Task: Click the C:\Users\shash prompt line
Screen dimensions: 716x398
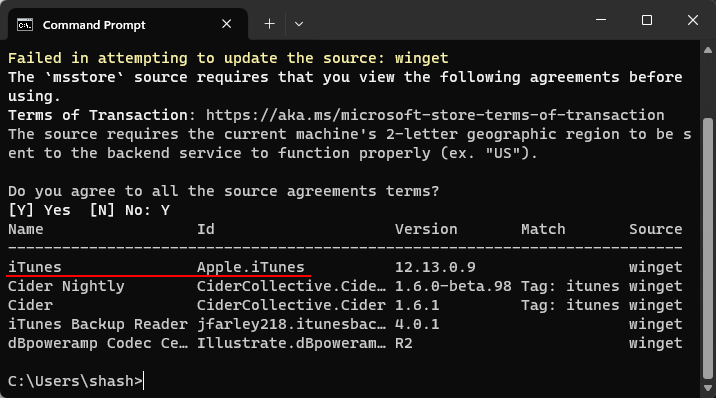Action: (75, 381)
